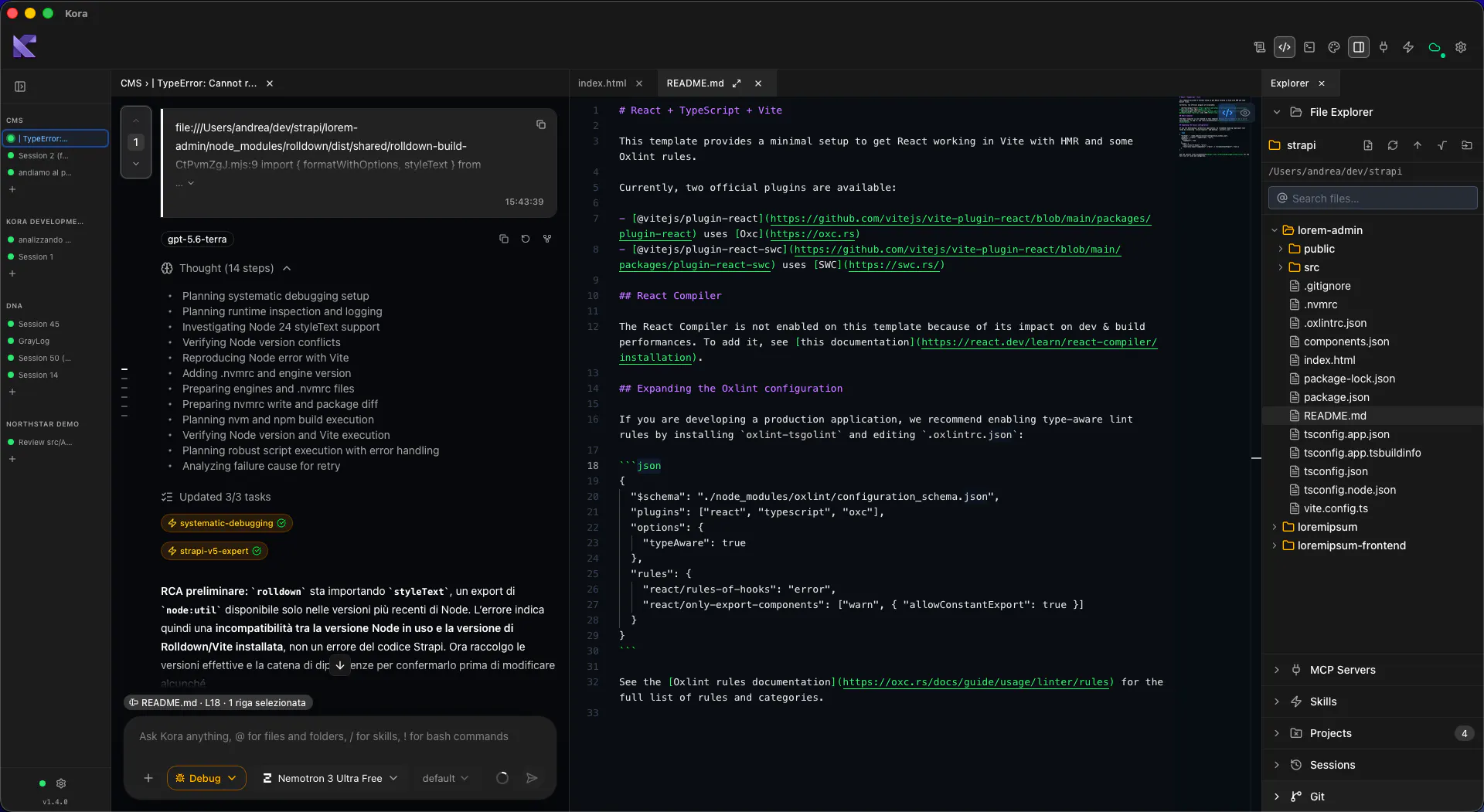The height and width of the screenshot is (812, 1484).
Task: Open the settings gear in top toolbar
Action: click(x=1461, y=47)
